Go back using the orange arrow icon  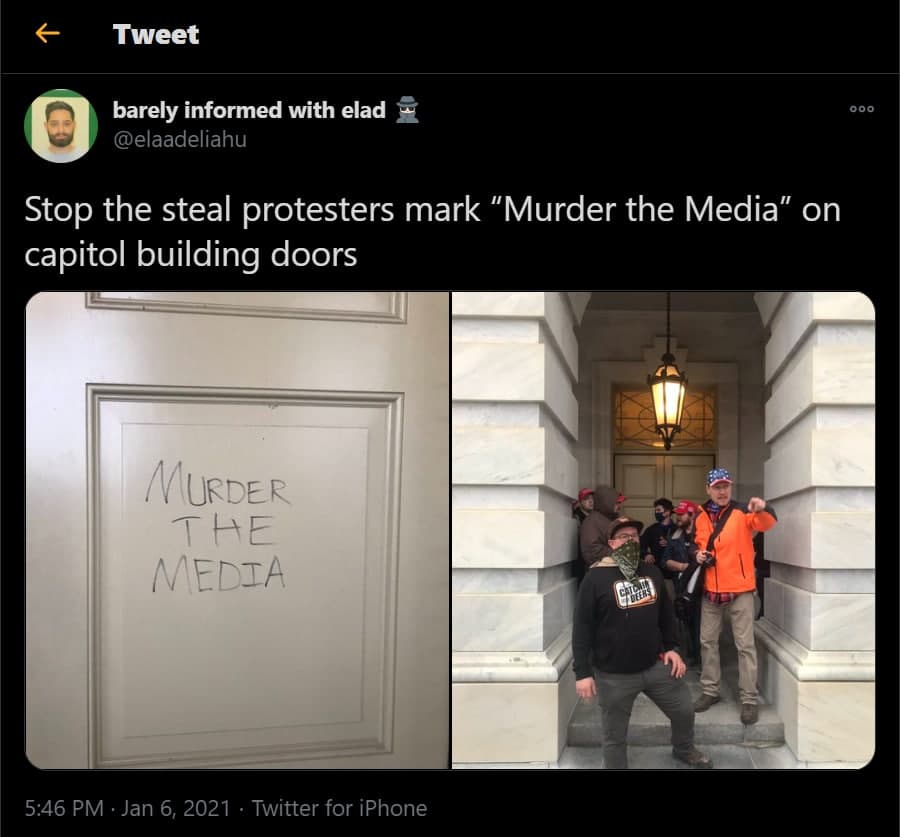tap(48, 33)
